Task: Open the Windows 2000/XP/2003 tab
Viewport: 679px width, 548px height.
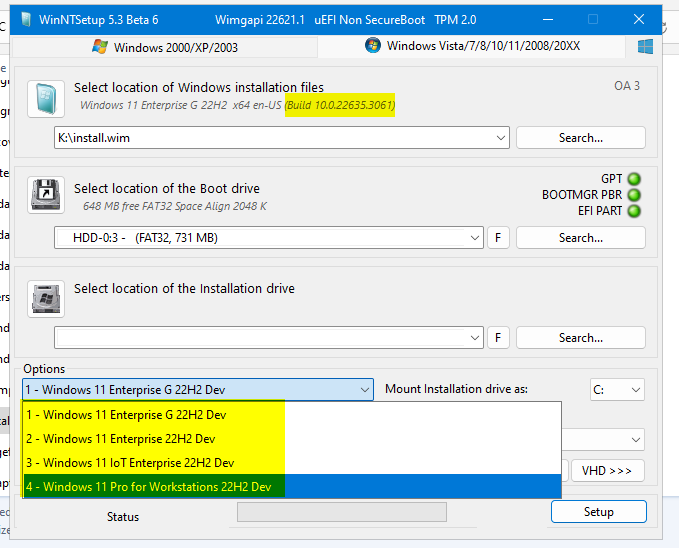Action: pos(165,47)
